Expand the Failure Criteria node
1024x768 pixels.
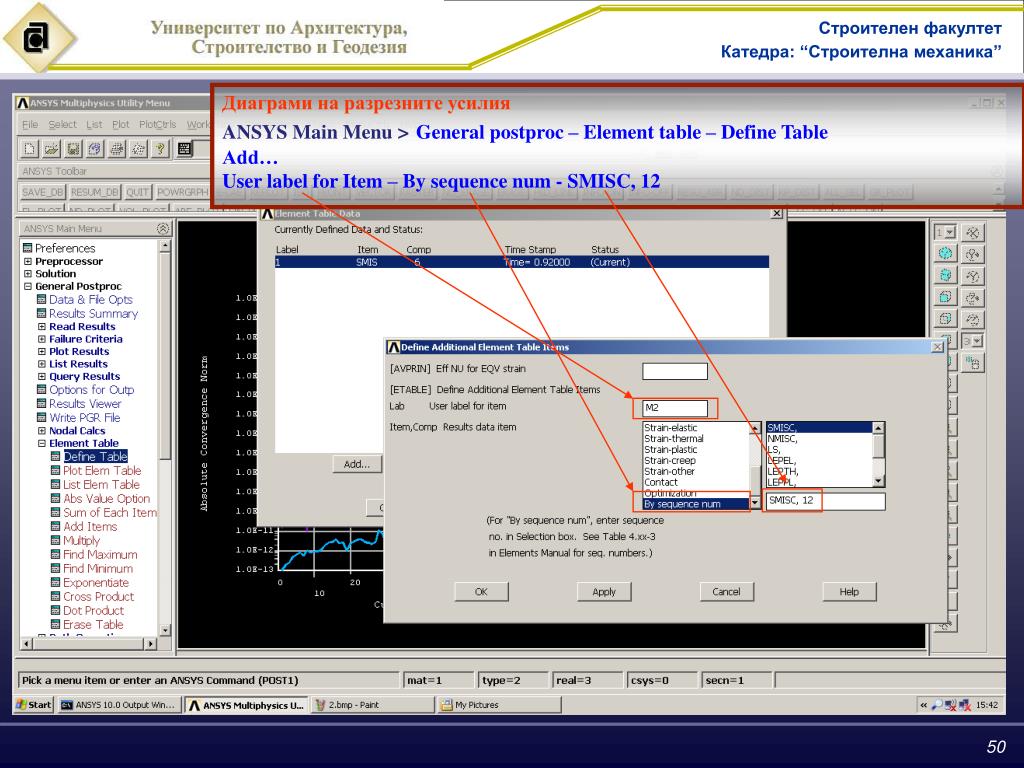pyautogui.click(x=42, y=339)
